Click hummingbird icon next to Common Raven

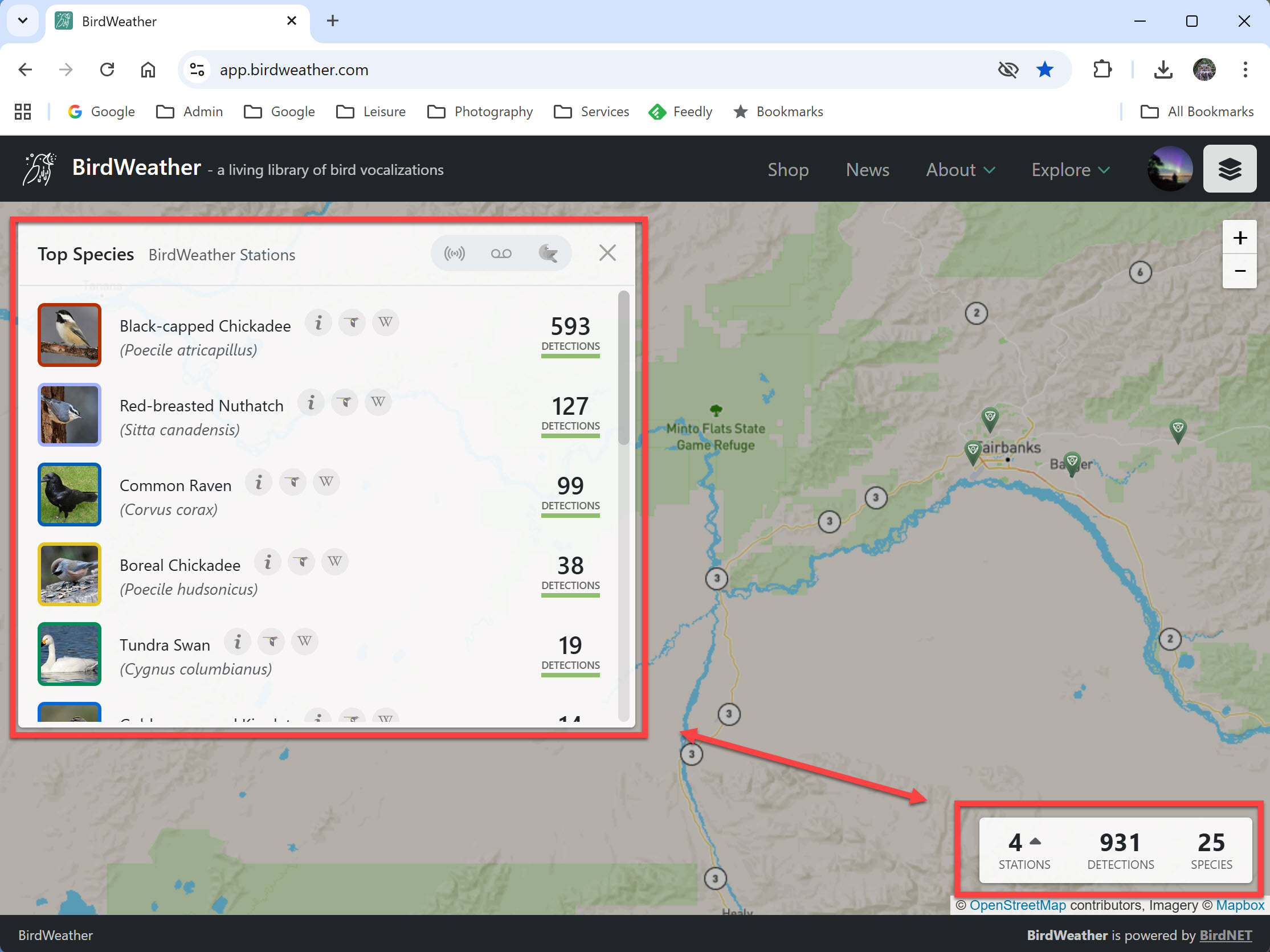click(x=293, y=482)
